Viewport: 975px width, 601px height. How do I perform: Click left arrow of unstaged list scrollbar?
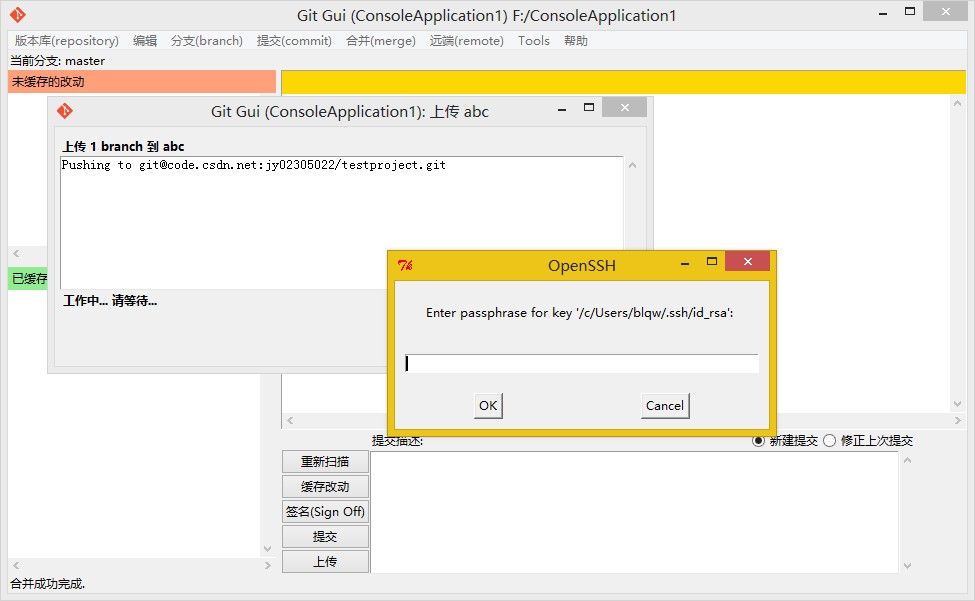pyautogui.click(x=16, y=254)
